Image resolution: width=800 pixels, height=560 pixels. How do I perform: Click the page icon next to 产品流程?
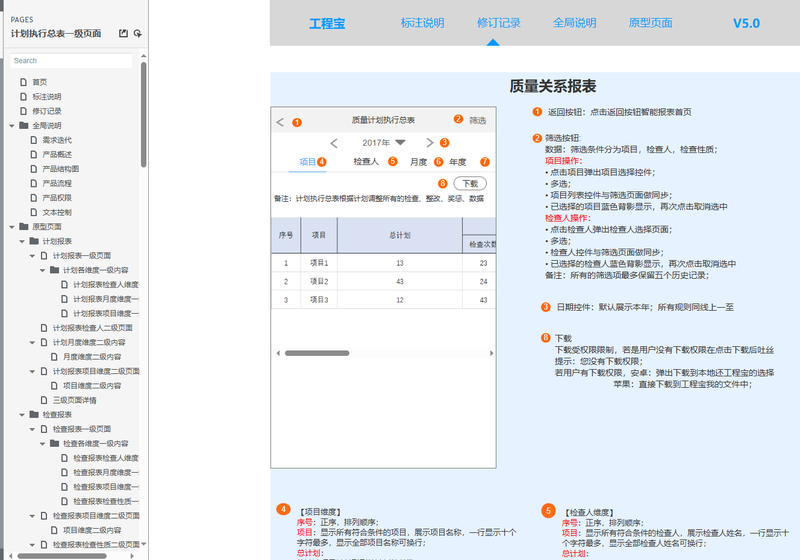(x=34, y=183)
